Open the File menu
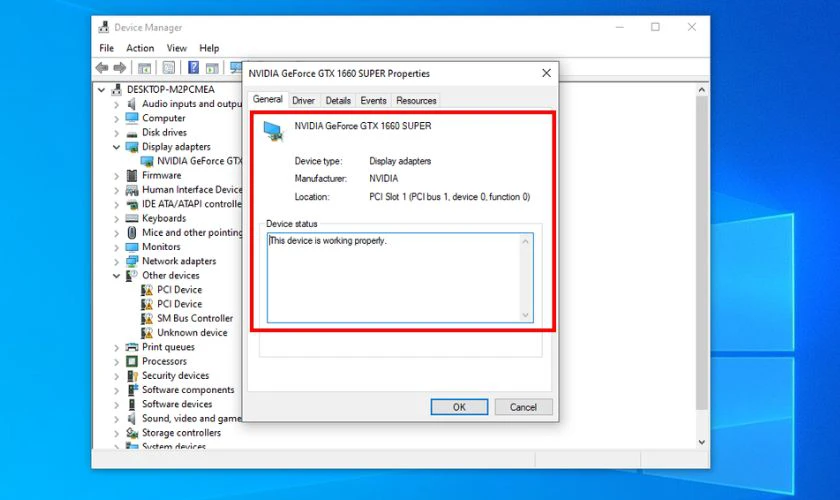 107,48
